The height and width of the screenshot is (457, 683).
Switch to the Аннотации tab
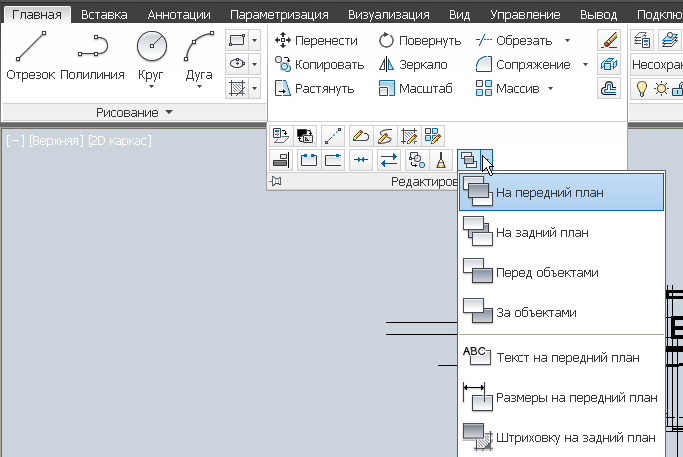(x=179, y=15)
